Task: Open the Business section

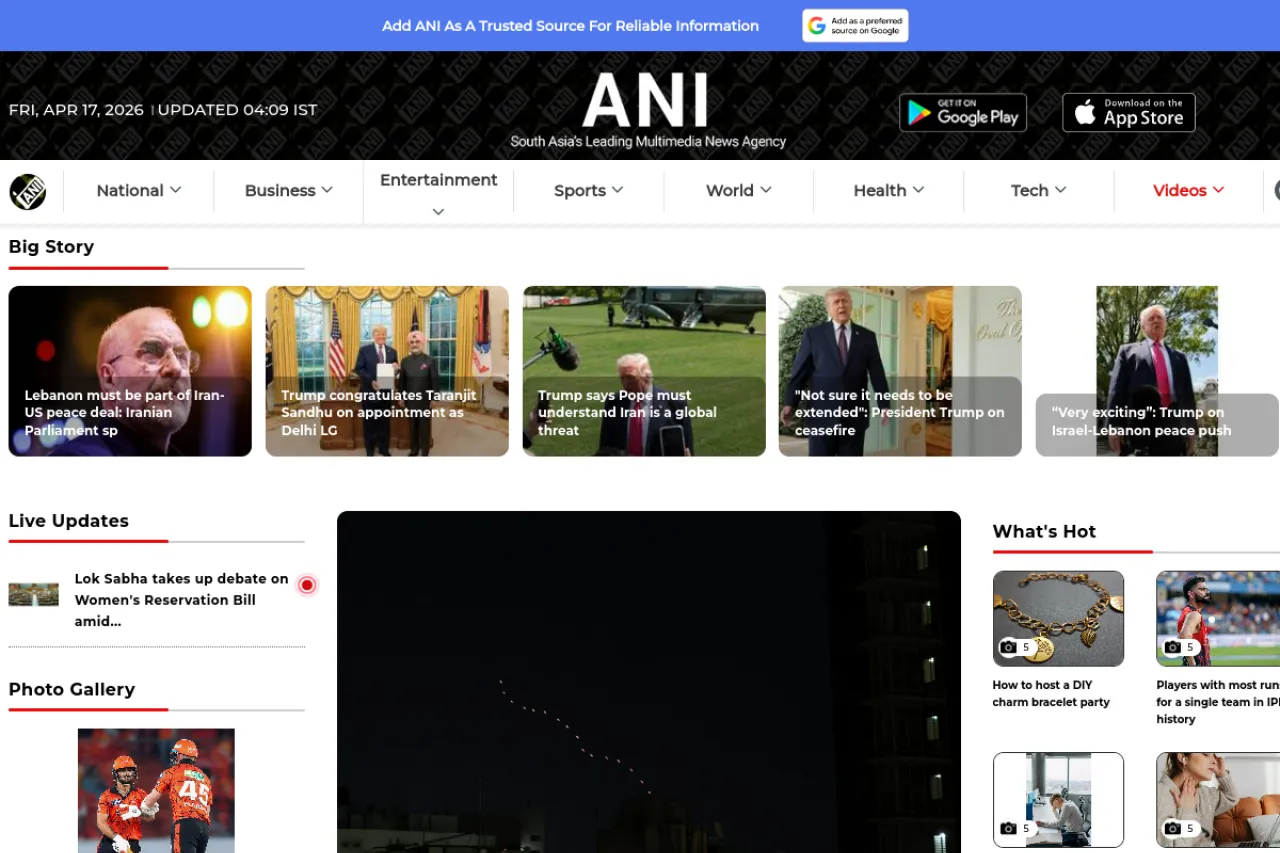Action: tap(280, 190)
